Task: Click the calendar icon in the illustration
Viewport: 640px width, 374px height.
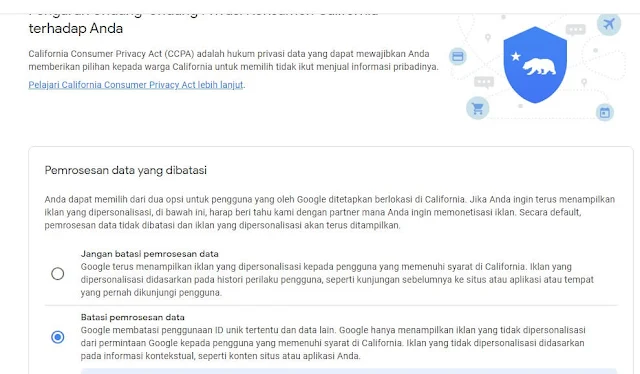Action: coord(604,112)
